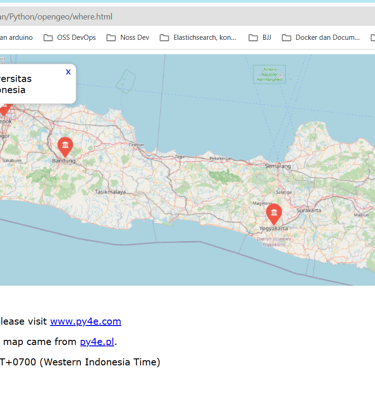375x401 pixels.
Task: Click the partly hidden marker under the popup
Action: pos(4,109)
